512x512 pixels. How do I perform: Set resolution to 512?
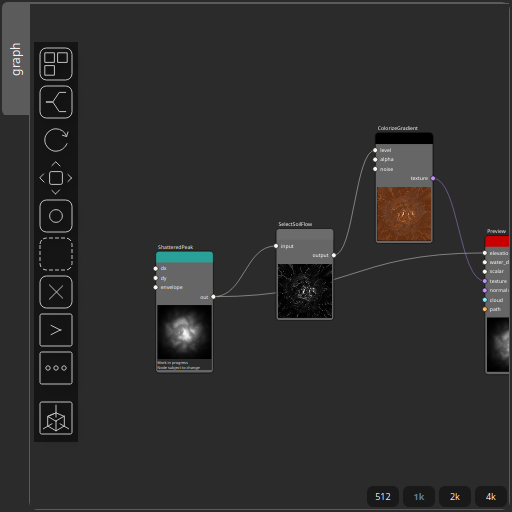(x=383, y=497)
